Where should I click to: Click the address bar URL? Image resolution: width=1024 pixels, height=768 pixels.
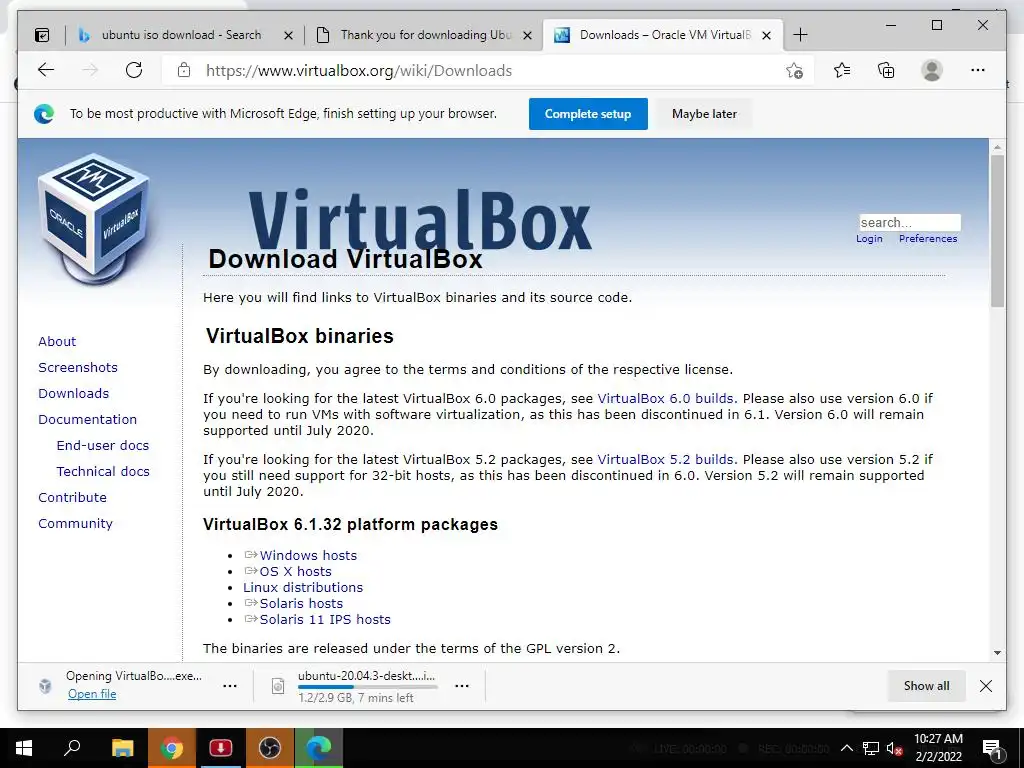pos(359,71)
